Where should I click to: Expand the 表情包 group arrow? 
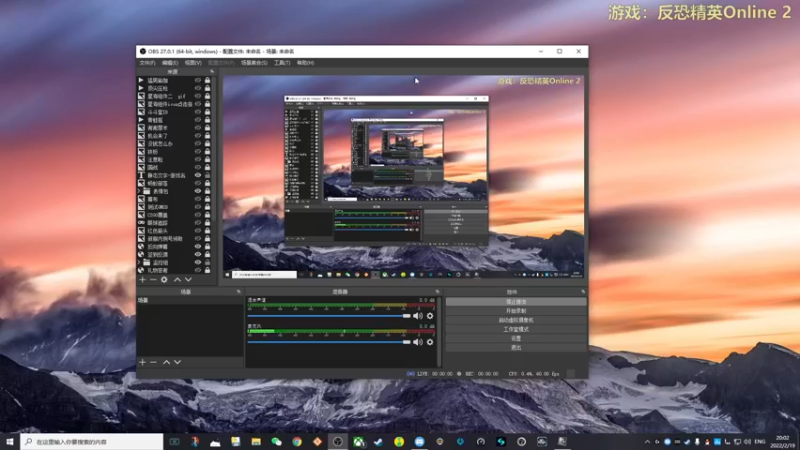coord(139,191)
